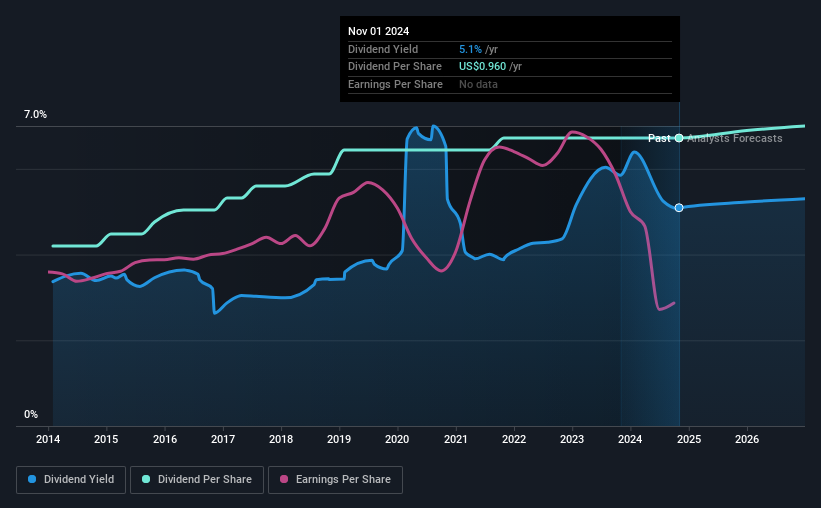Click the 2014 x-axis label

48,439
